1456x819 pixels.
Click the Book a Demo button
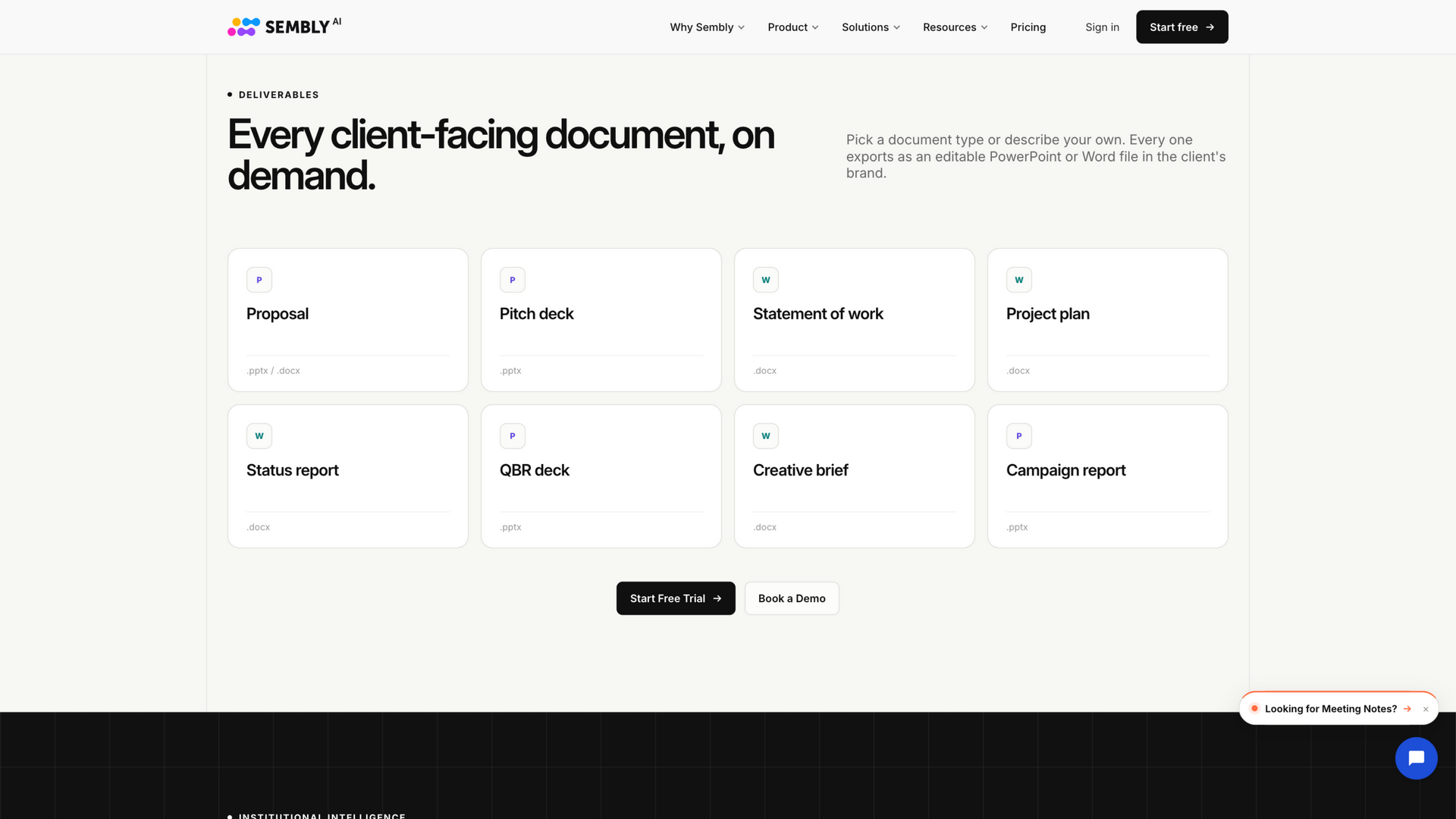[x=792, y=598]
